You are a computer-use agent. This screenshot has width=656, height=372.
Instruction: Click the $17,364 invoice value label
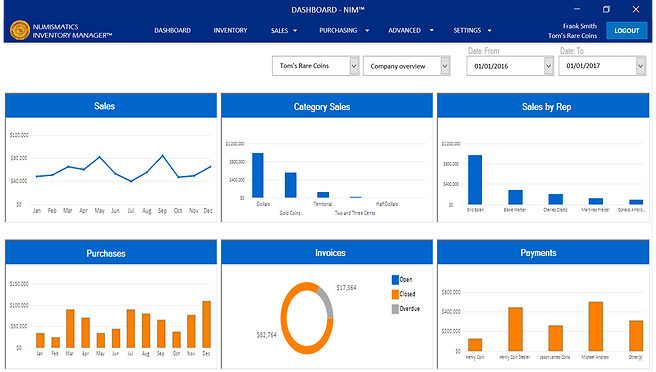click(x=346, y=287)
